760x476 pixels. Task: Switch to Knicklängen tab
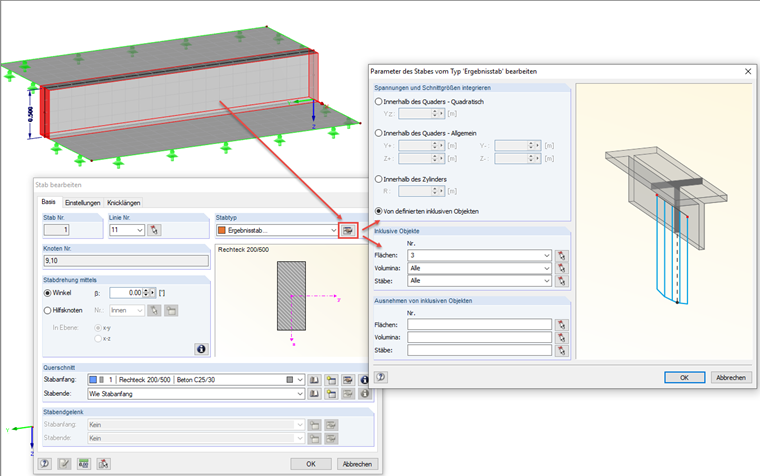[124, 203]
